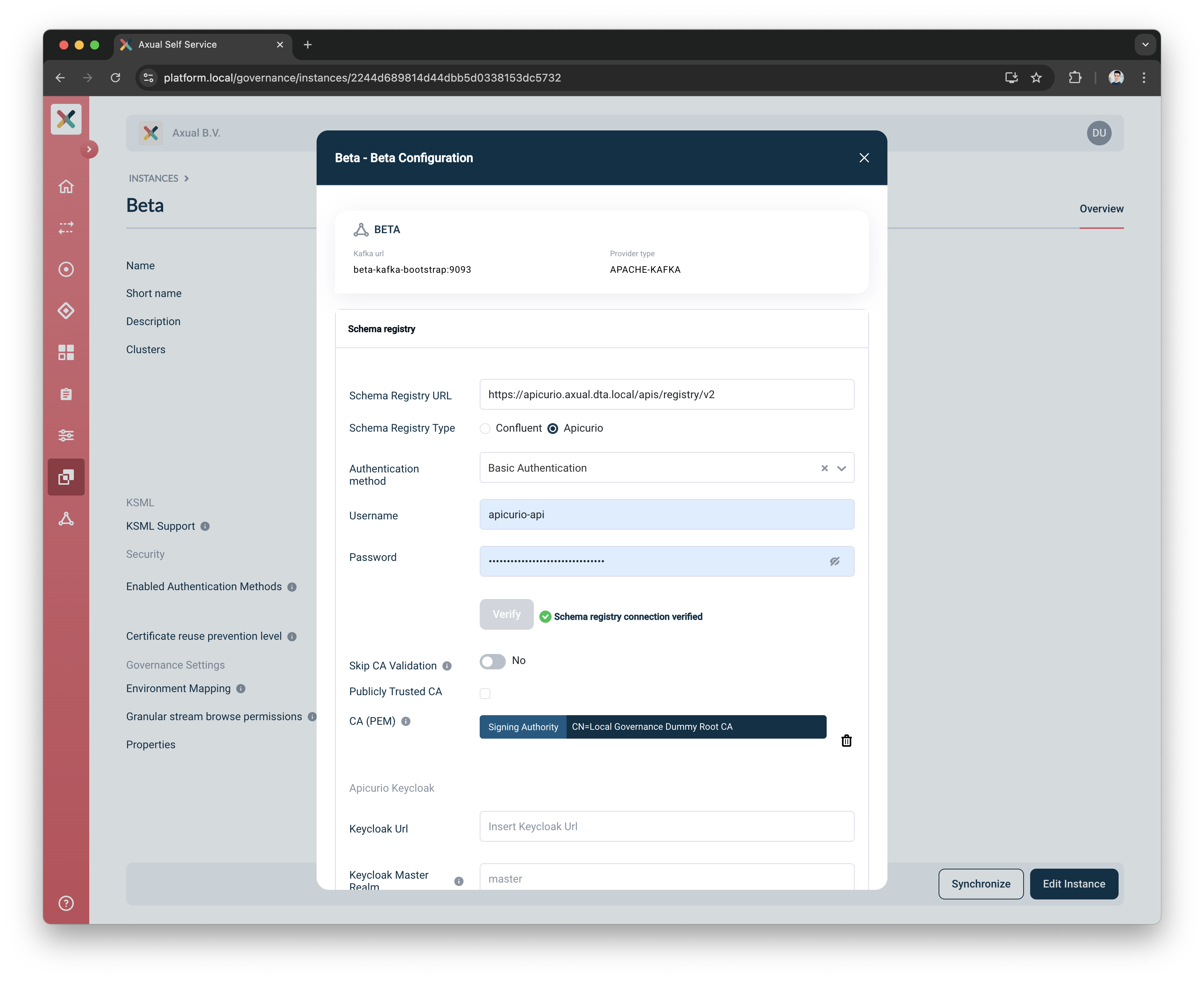Click info icon next to Keycloak Master Realm
Image resolution: width=1204 pixels, height=981 pixels.
(x=459, y=881)
